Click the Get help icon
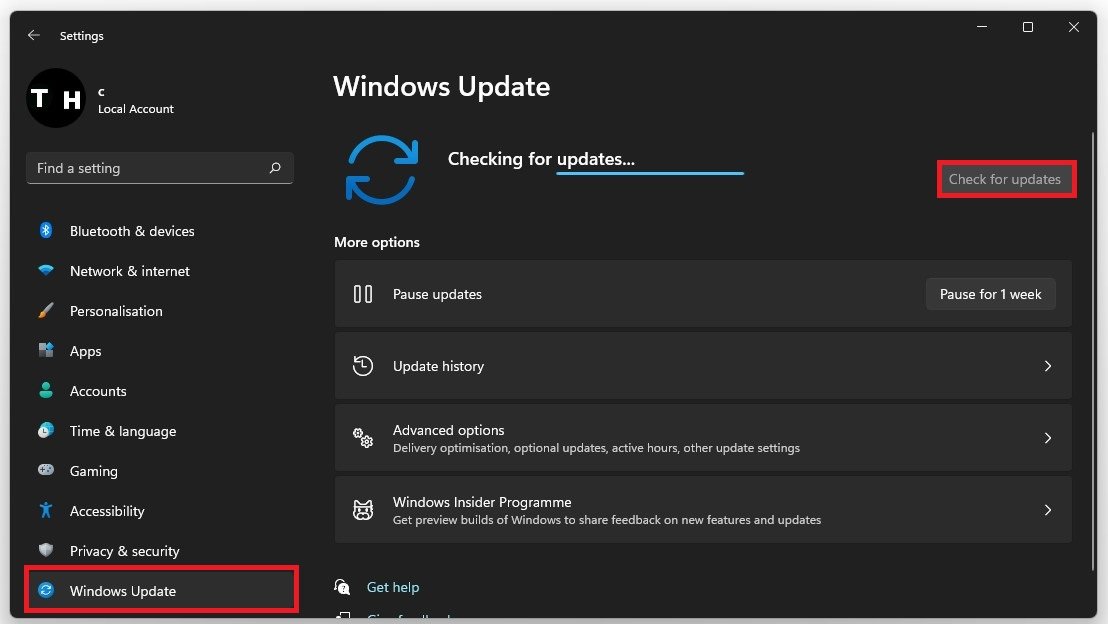This screenshot has height=624, width=1108. [x=343, y=587]
